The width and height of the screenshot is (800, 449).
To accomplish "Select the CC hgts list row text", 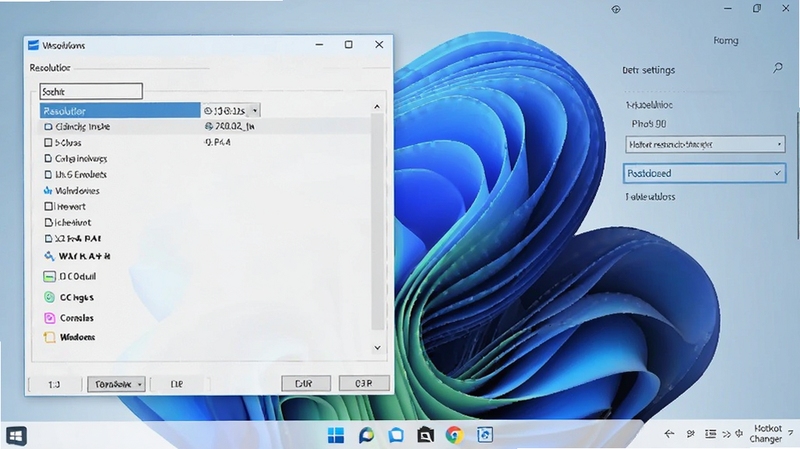I will (77, 297).
